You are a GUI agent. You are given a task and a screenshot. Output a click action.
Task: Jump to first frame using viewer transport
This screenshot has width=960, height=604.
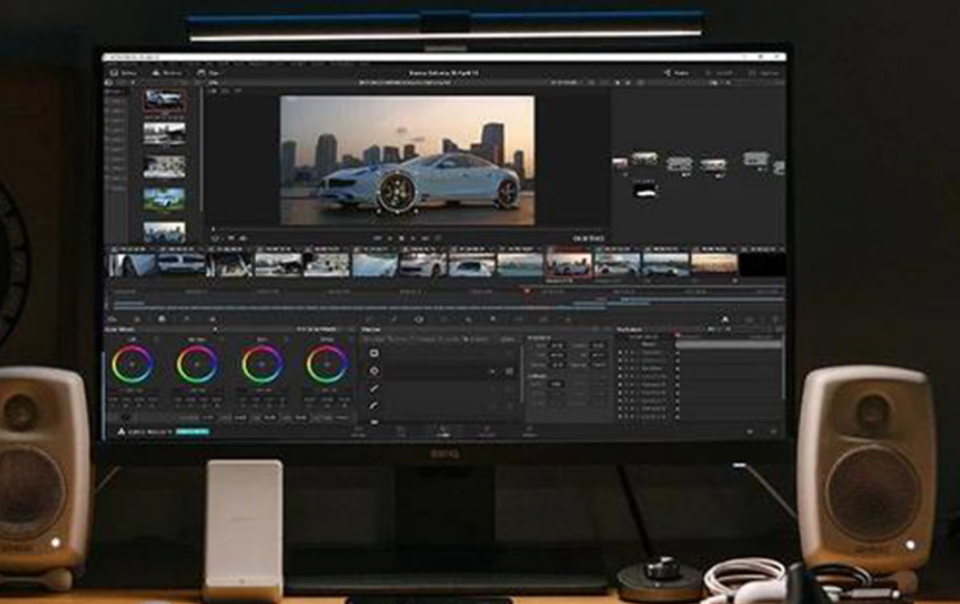(378, 238)
